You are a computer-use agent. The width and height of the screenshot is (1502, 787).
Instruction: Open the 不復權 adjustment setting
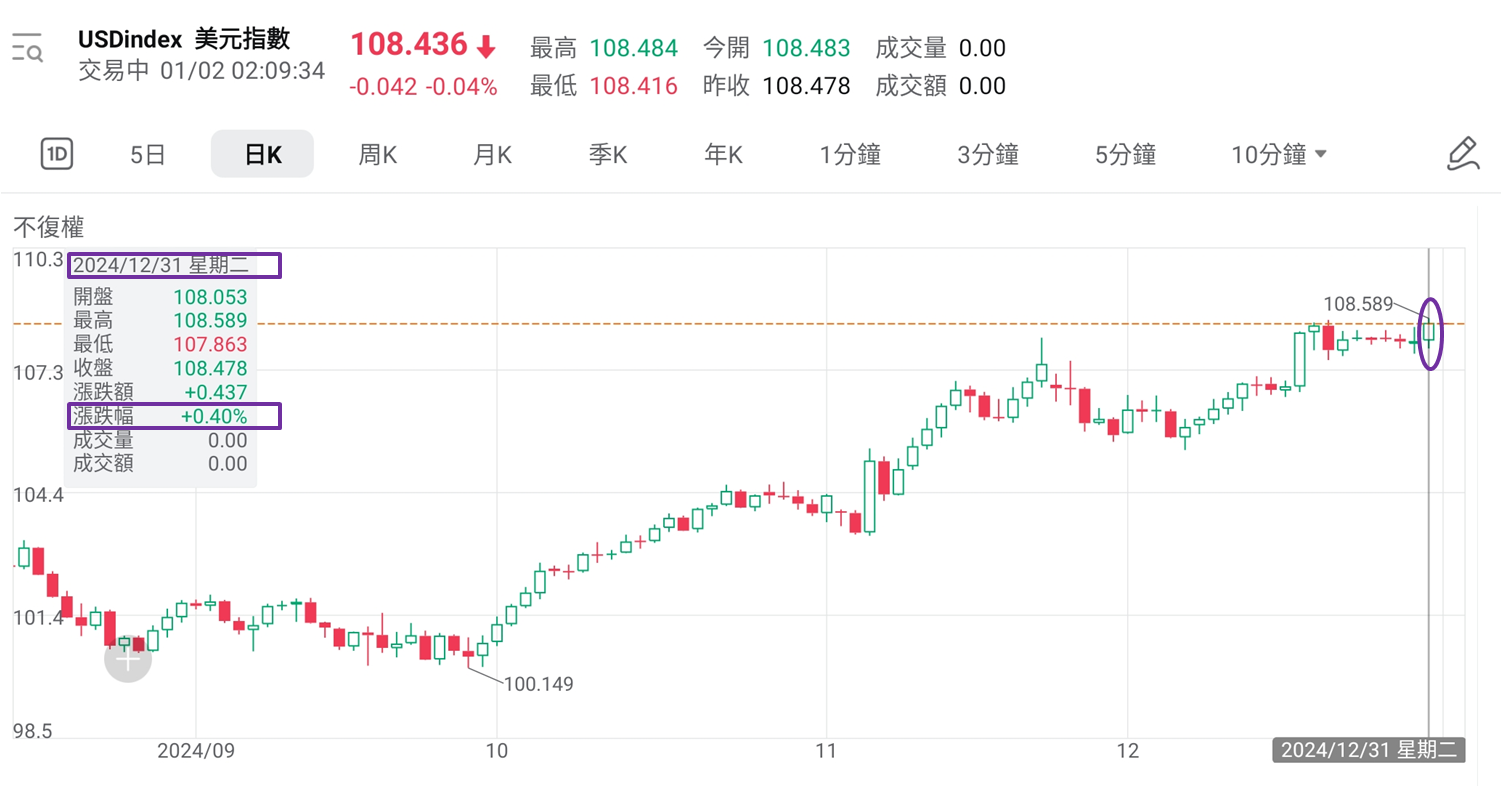48,226
